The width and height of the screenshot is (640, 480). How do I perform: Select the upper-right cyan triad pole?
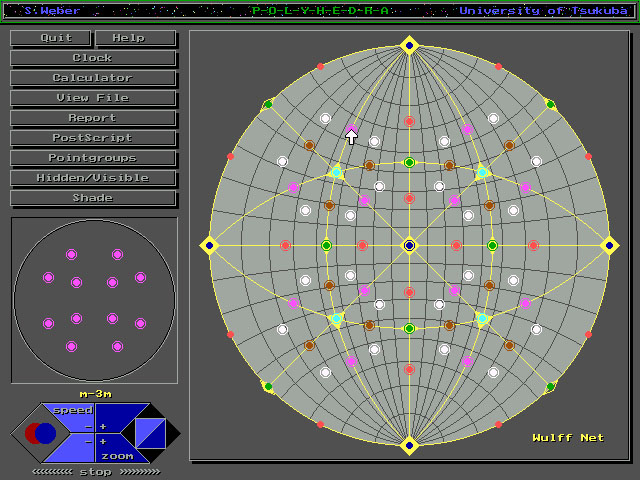coord(482,173)
